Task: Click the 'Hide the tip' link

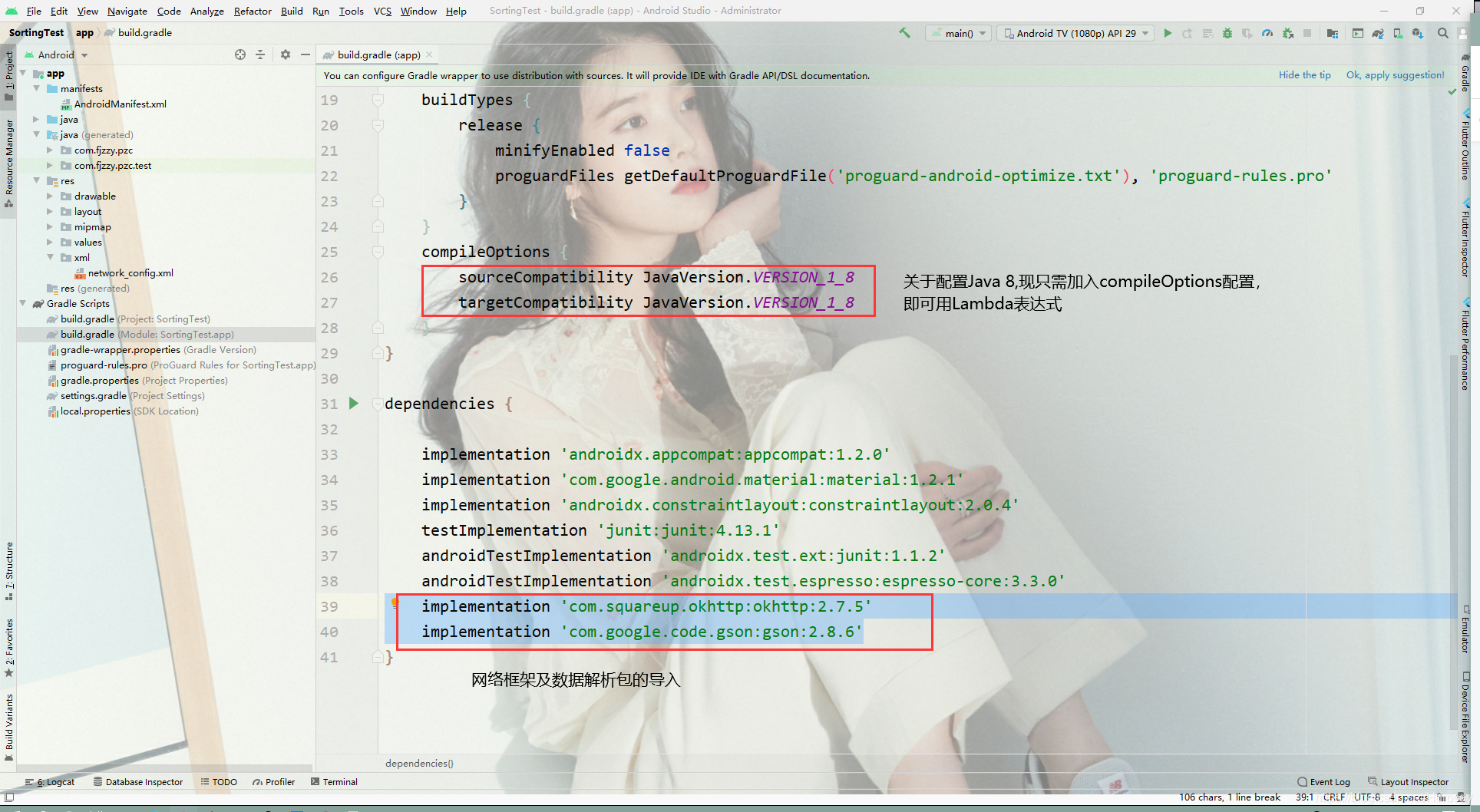Action: coord(1304,75)
